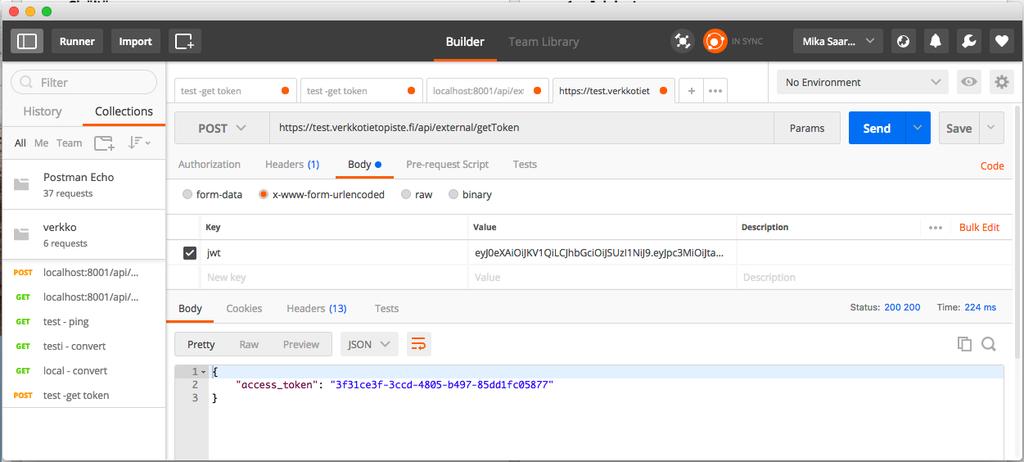The height and width of the screenshot is (462, 1024).
Task: Open the Save button dropdown arrow
Action: pyautogui.click(x=991, y=128)
